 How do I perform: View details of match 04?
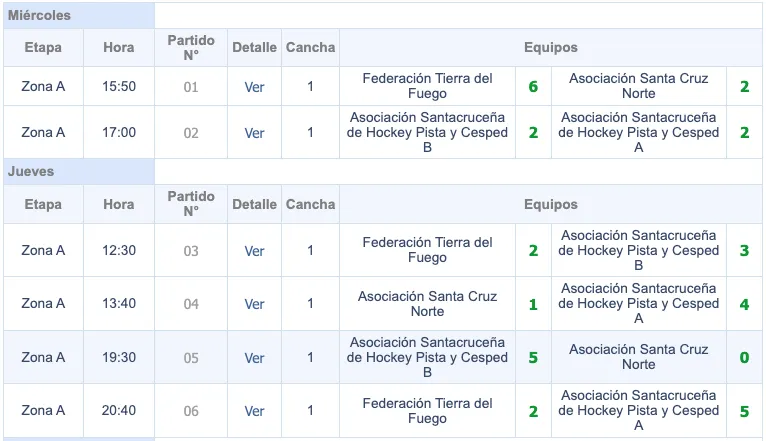[254, 304]
